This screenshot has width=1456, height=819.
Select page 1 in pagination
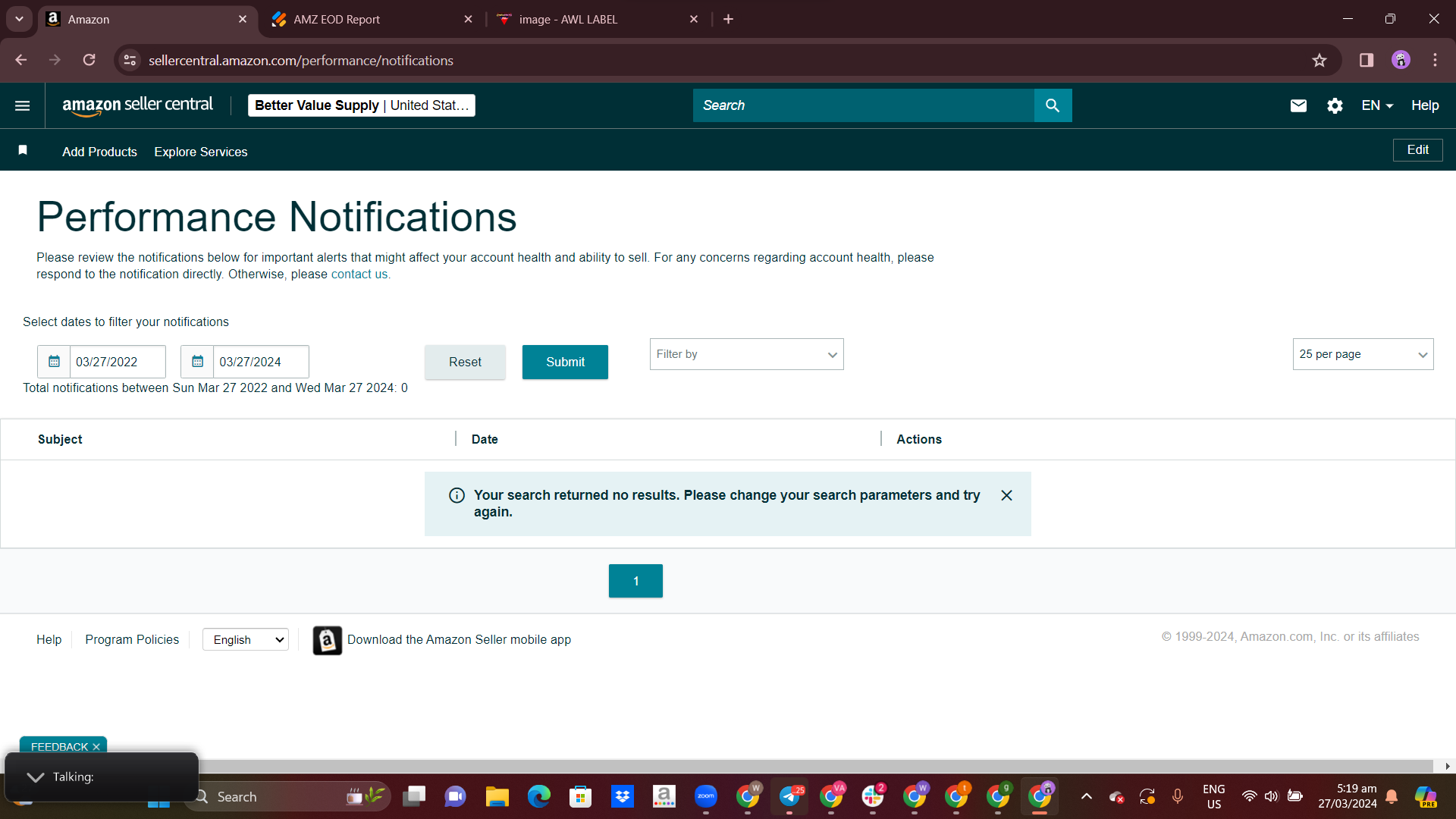click(635, 581)
